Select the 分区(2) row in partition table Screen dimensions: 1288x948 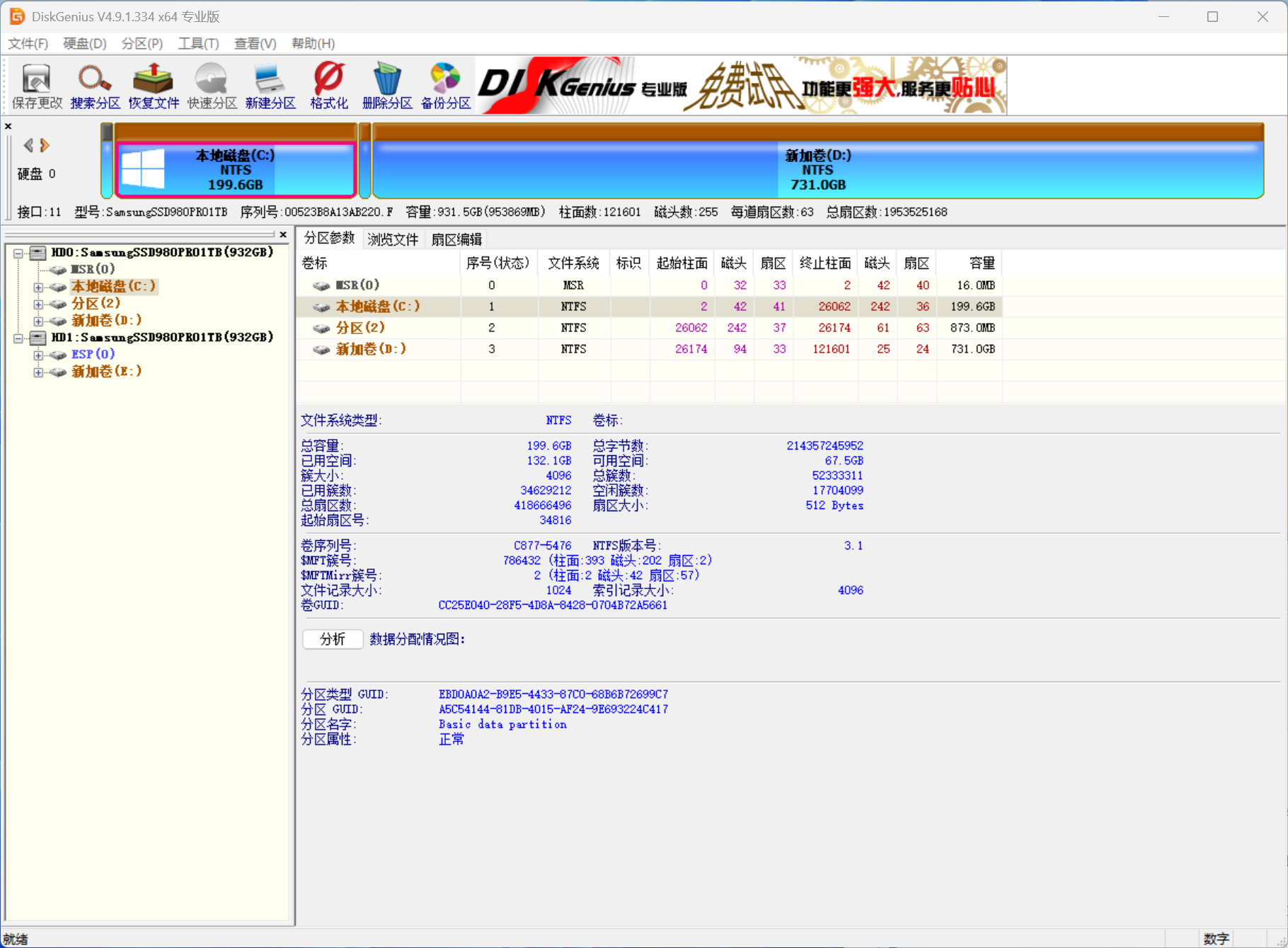coord(650,328)
